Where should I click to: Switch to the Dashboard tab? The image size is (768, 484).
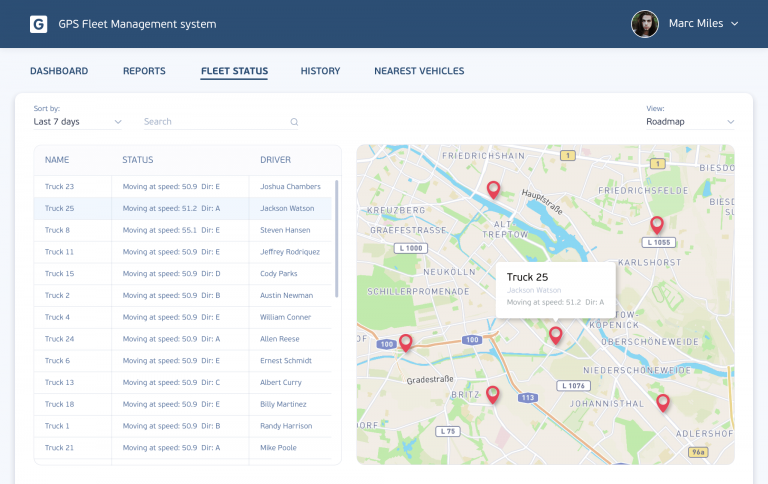(x=59, y=71)
